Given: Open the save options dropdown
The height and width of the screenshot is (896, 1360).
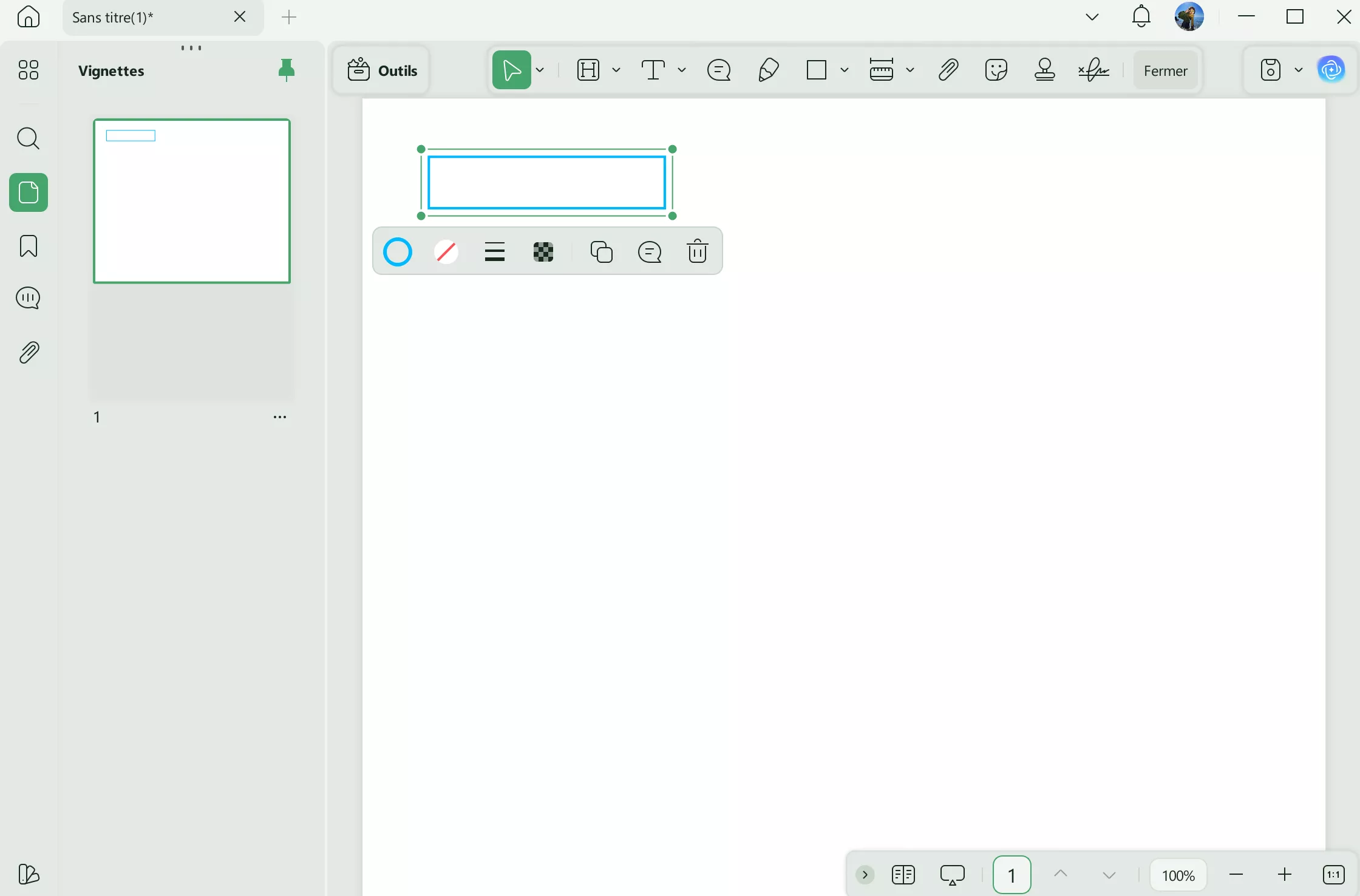Looking at the screenshot, I should coord(1299,69).
